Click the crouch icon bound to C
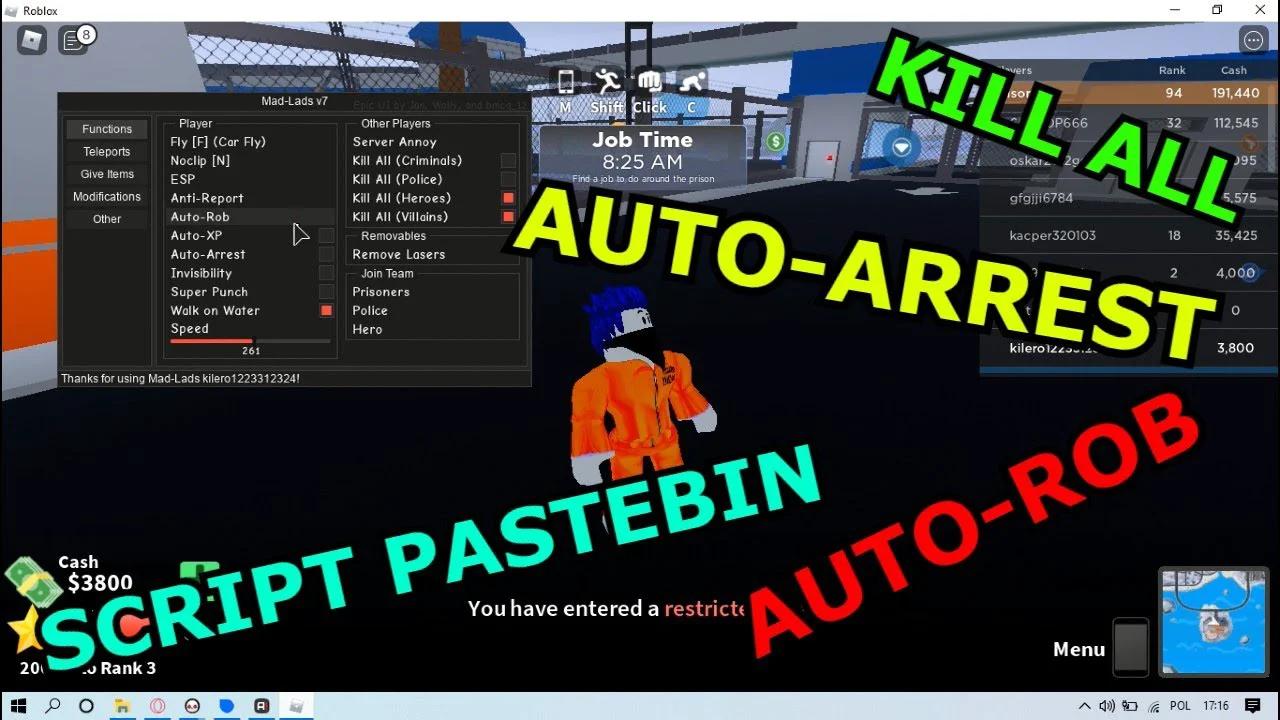The width and height of the screenshot is (1280, 720). (690, 84)
